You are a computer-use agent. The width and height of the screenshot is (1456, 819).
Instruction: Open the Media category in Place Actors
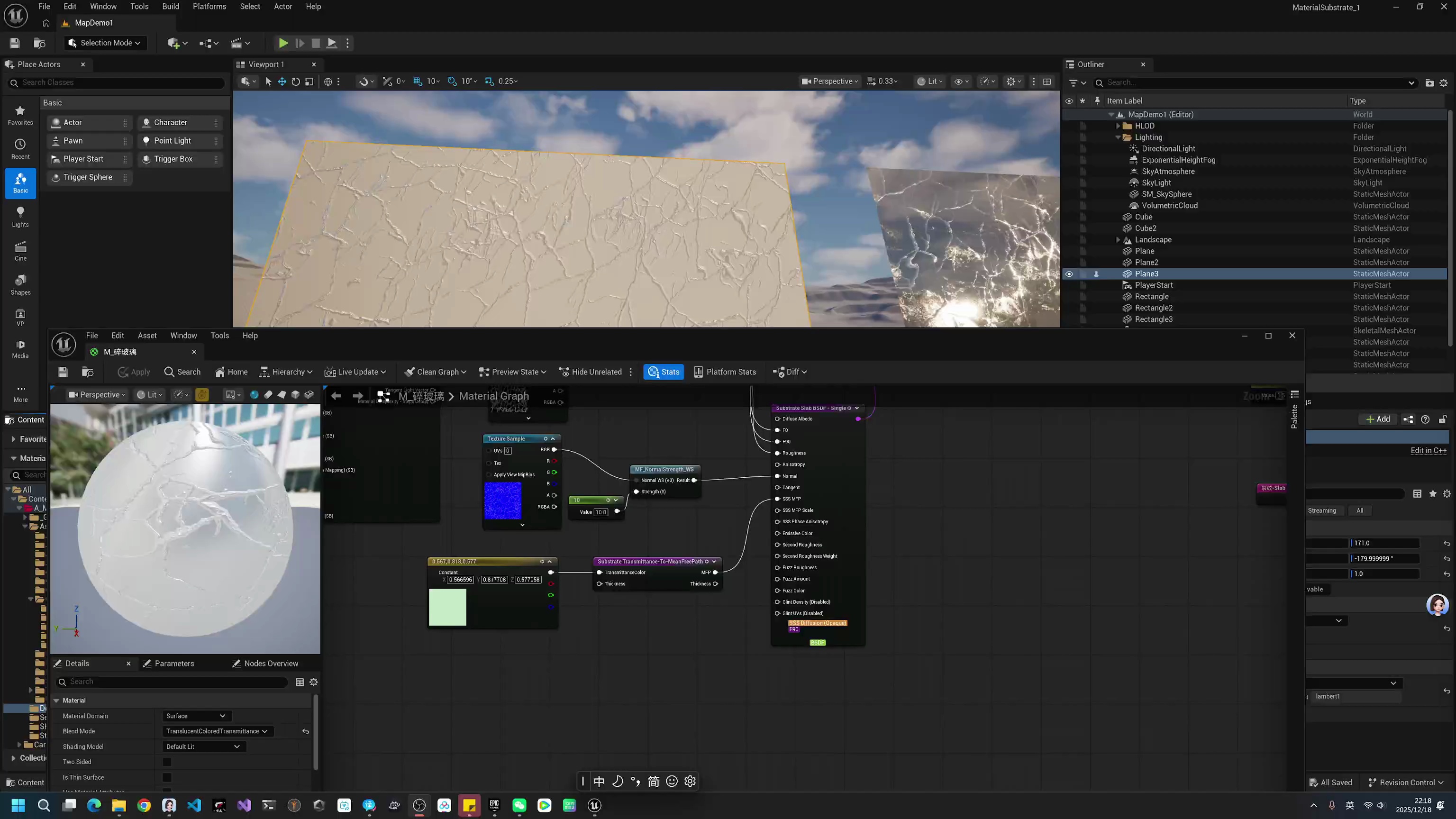[20, 349]
